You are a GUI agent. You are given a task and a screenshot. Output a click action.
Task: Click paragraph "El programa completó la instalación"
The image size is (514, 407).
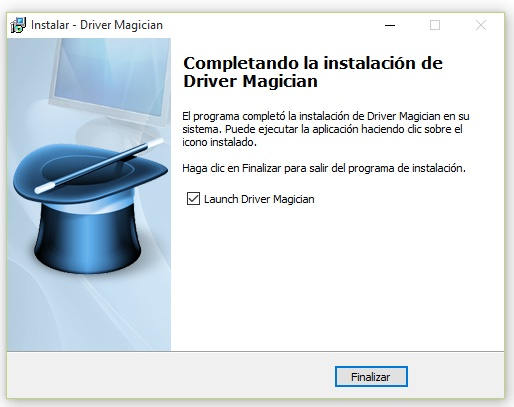[326, 129]
